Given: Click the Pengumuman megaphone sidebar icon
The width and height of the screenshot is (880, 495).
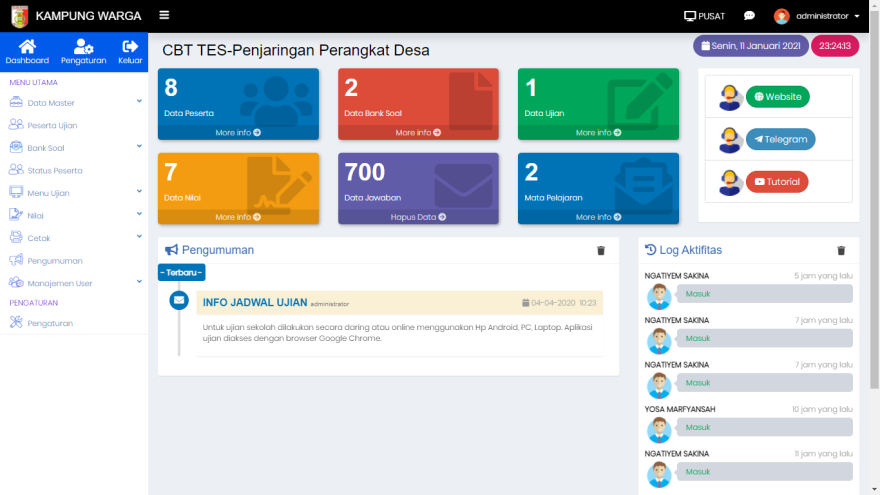Looking at the screenshot, I should 16,259.
